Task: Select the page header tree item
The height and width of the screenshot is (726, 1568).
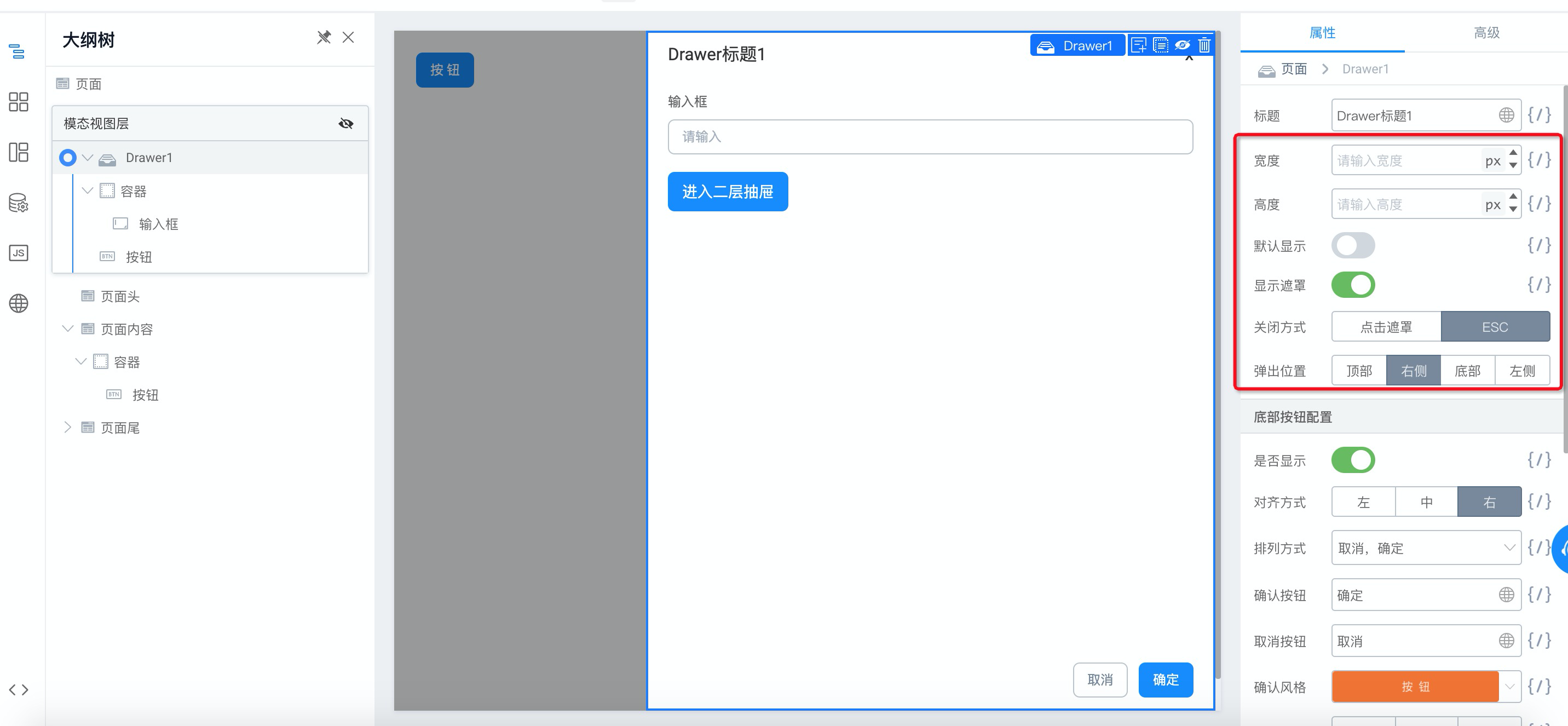Action: pyautogui.click(x=120, y=296)
